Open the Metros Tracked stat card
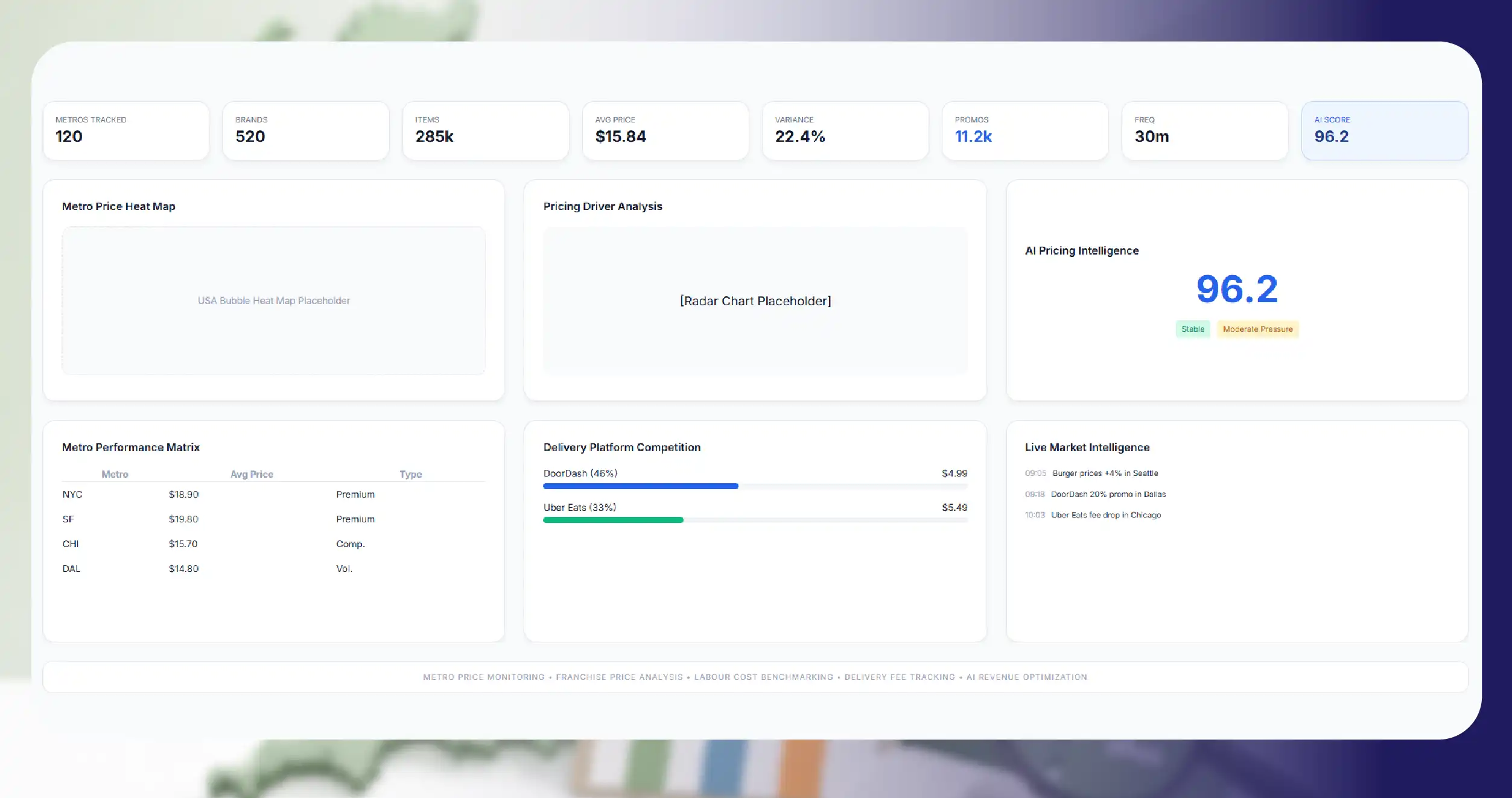Image resolution: width=1512 pixels, height=798 pixels. pyautogui.click(x=126, y=130)
